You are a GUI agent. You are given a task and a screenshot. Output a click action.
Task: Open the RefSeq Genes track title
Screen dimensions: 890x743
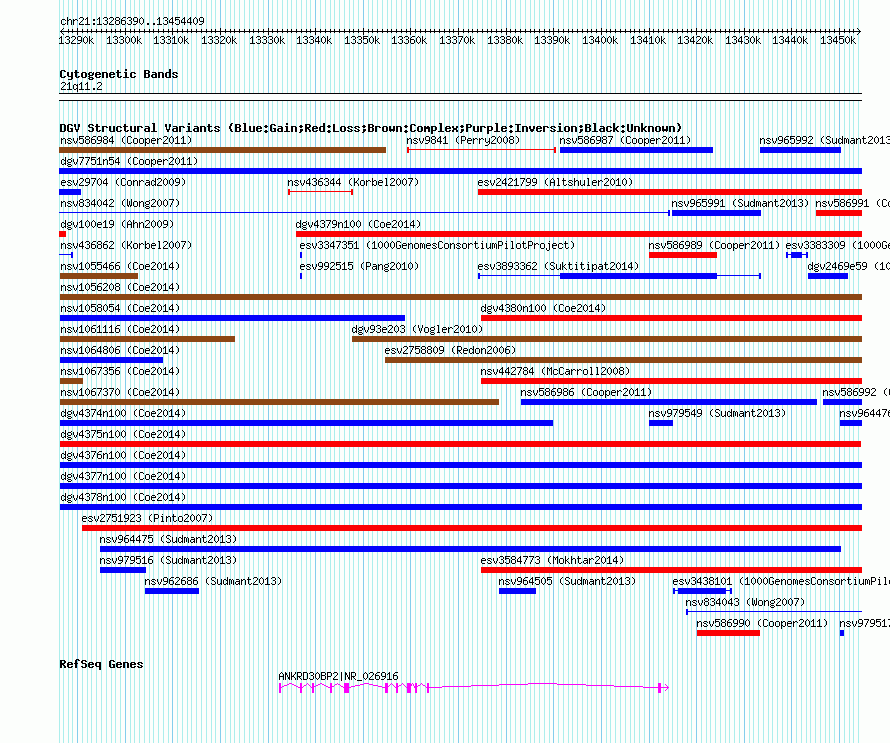point(101,664)
